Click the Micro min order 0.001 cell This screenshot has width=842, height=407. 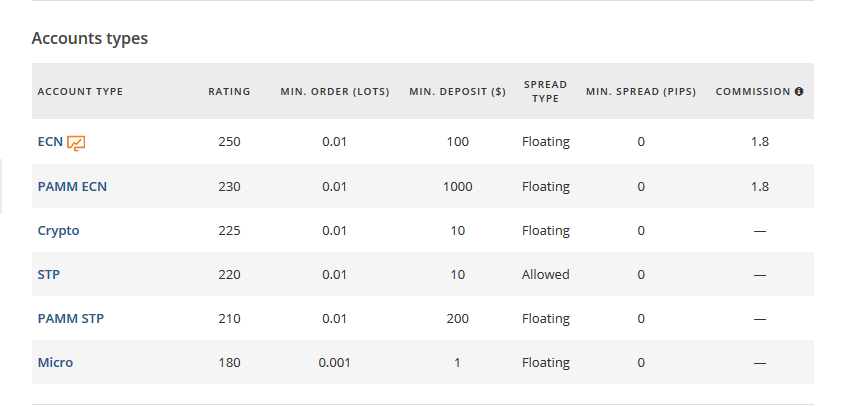[334, 362]
